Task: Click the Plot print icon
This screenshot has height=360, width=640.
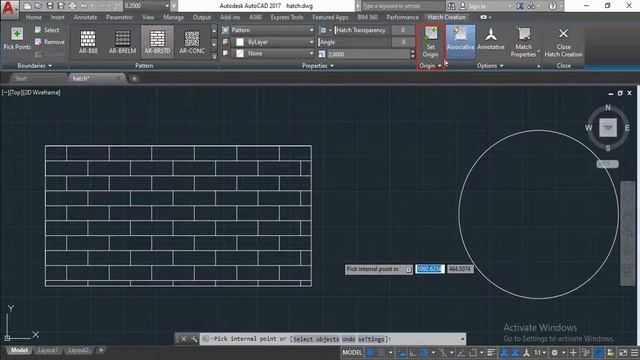Action: [x=72, y=6]
